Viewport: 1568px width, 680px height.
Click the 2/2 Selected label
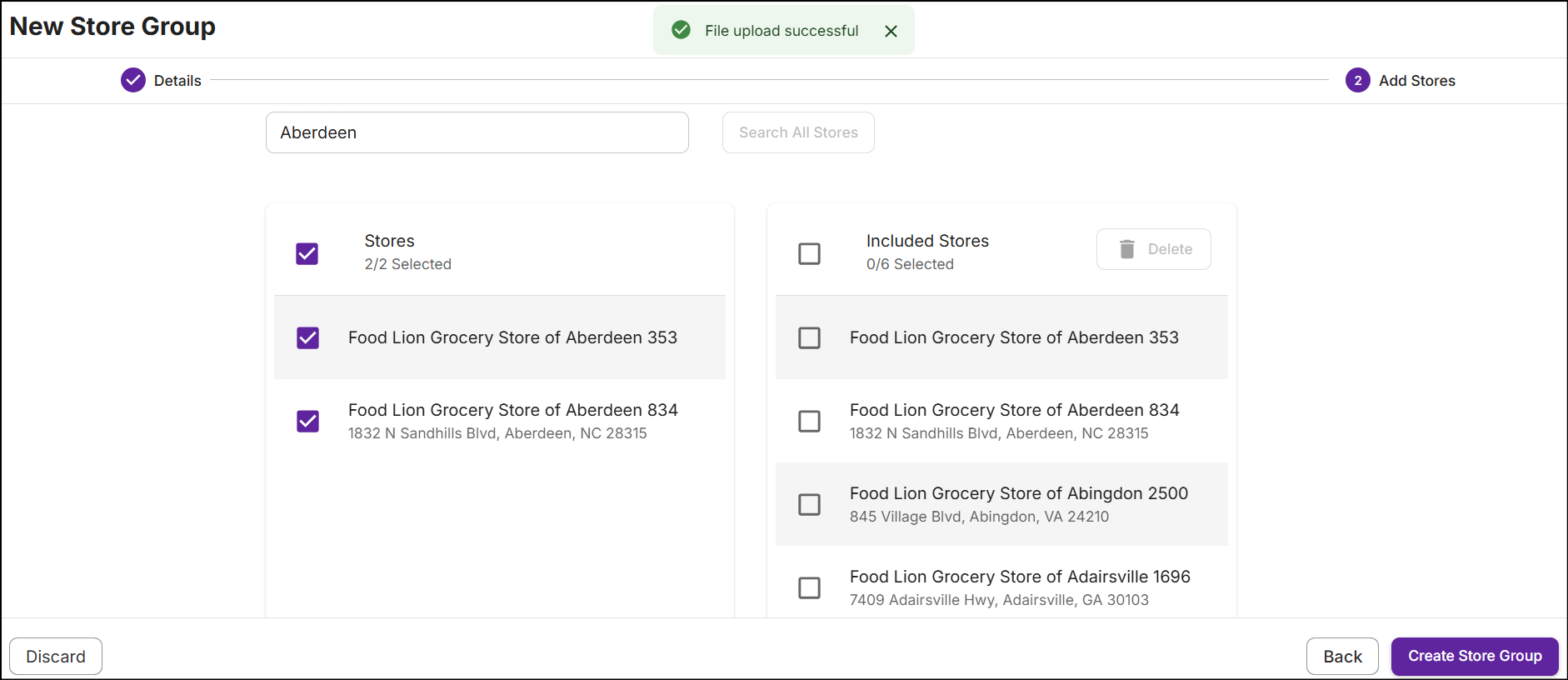click(407, 264)
